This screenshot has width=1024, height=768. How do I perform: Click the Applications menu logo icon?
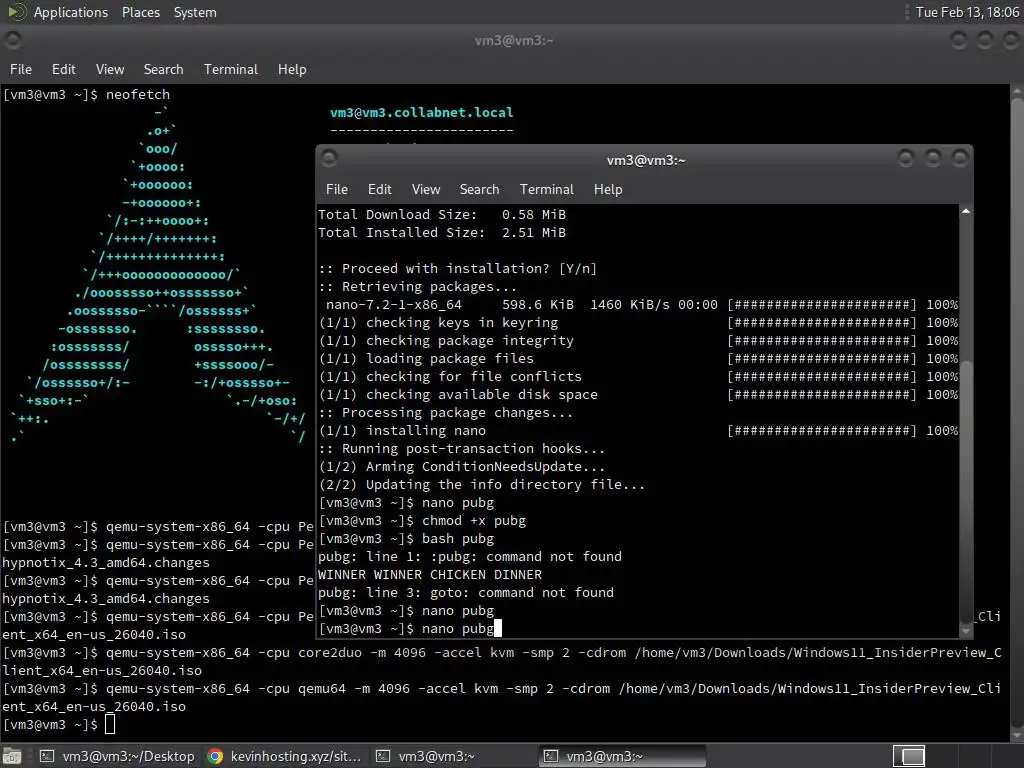point(17,12)
